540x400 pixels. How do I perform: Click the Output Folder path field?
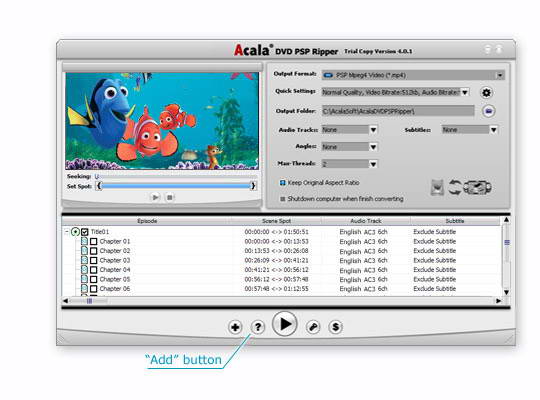[x=398, y=111]
